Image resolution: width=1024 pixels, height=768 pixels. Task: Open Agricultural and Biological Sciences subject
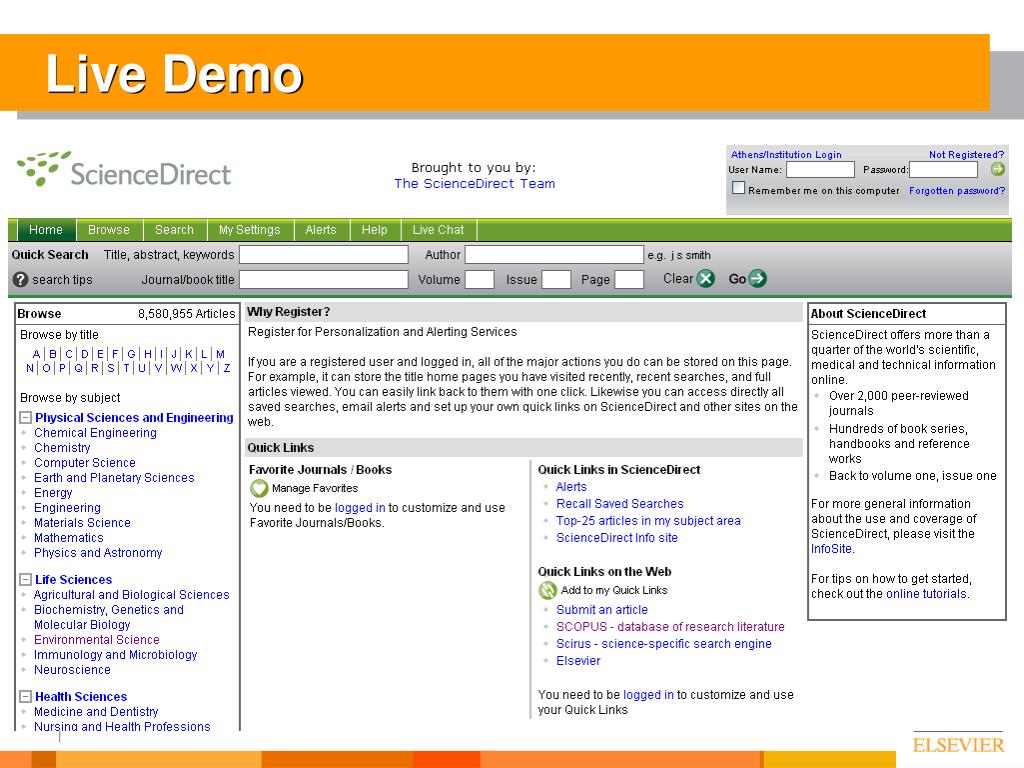click(x=131, y=595)
